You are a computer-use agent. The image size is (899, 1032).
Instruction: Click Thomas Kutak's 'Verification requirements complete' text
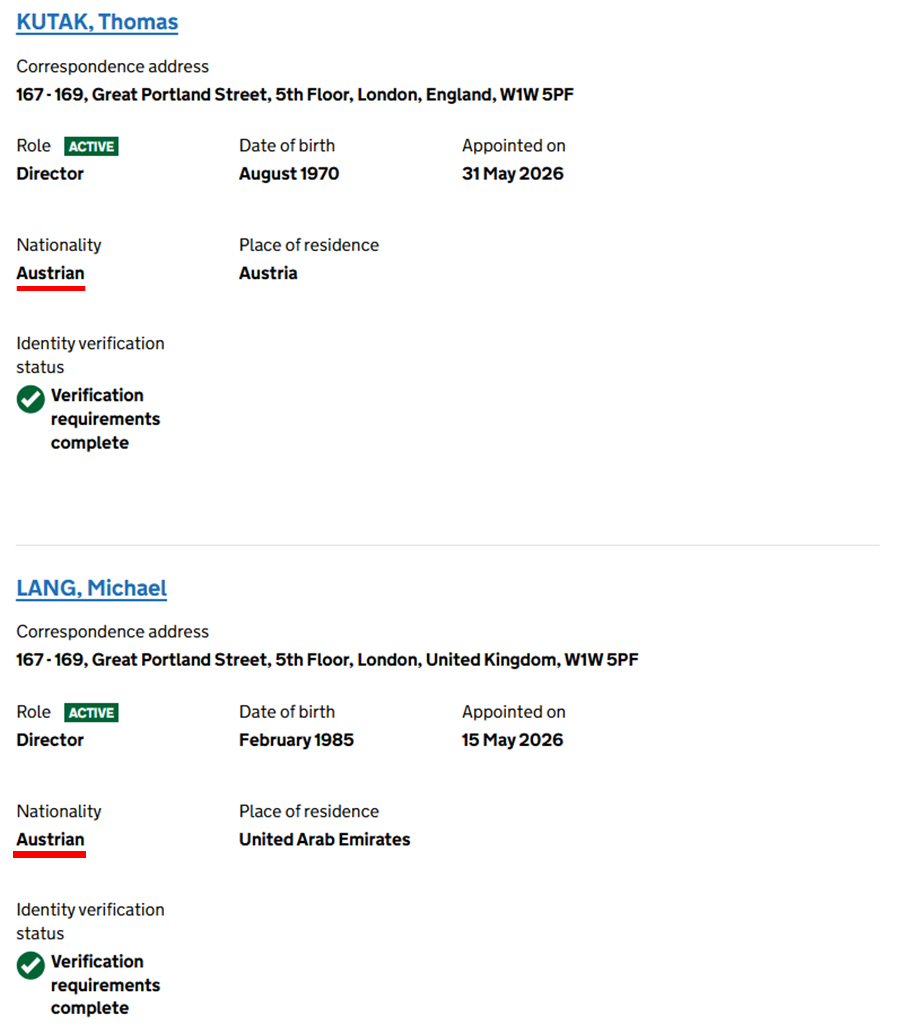click(105, 419)
